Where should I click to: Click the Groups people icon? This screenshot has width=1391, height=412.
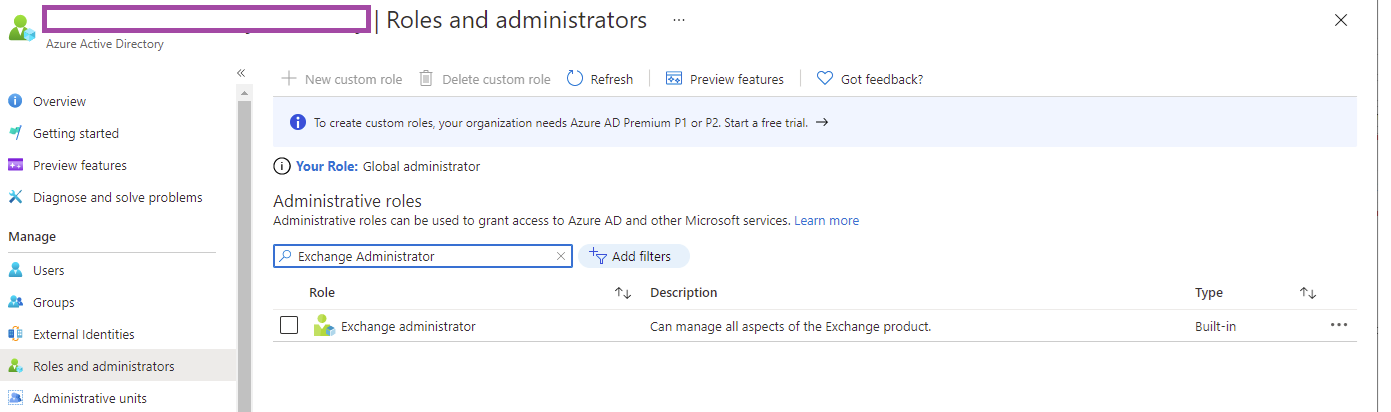coord(15,302)
